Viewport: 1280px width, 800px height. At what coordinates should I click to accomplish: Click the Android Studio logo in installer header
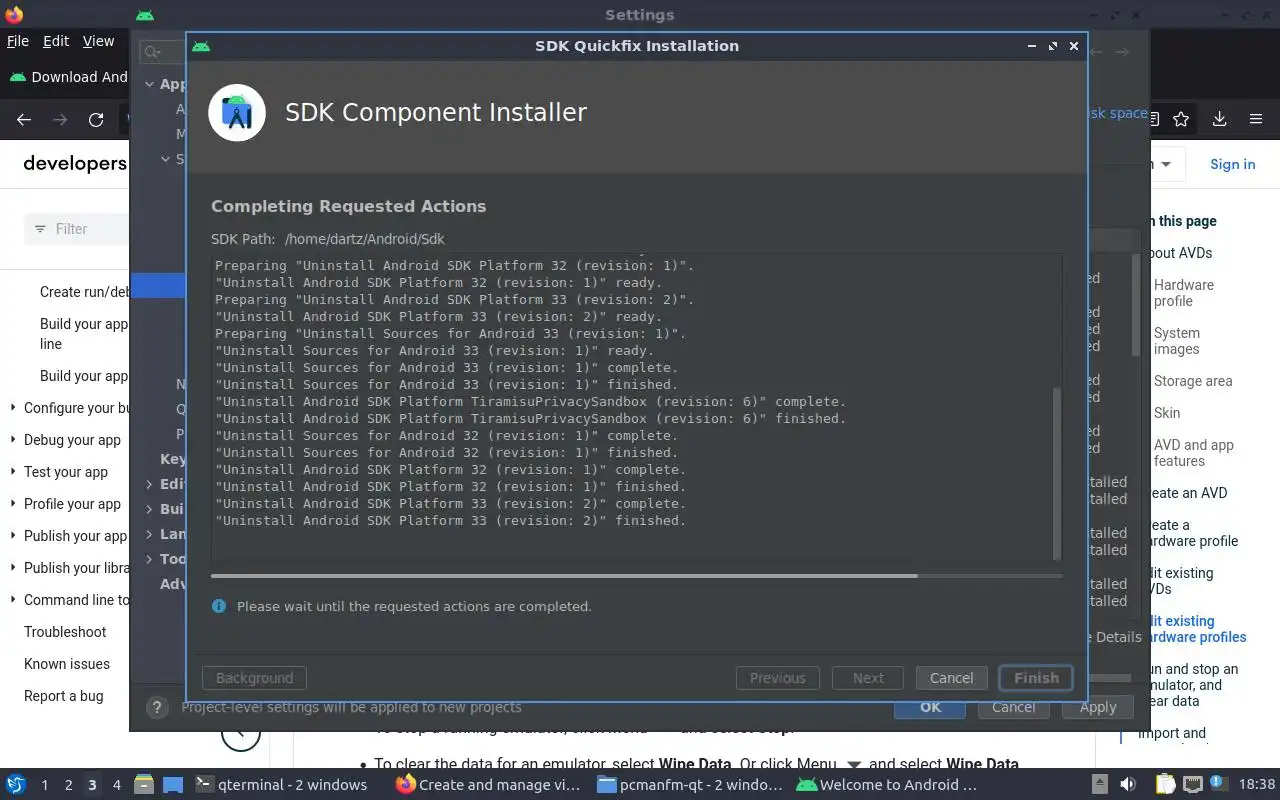tap(237, 113)
